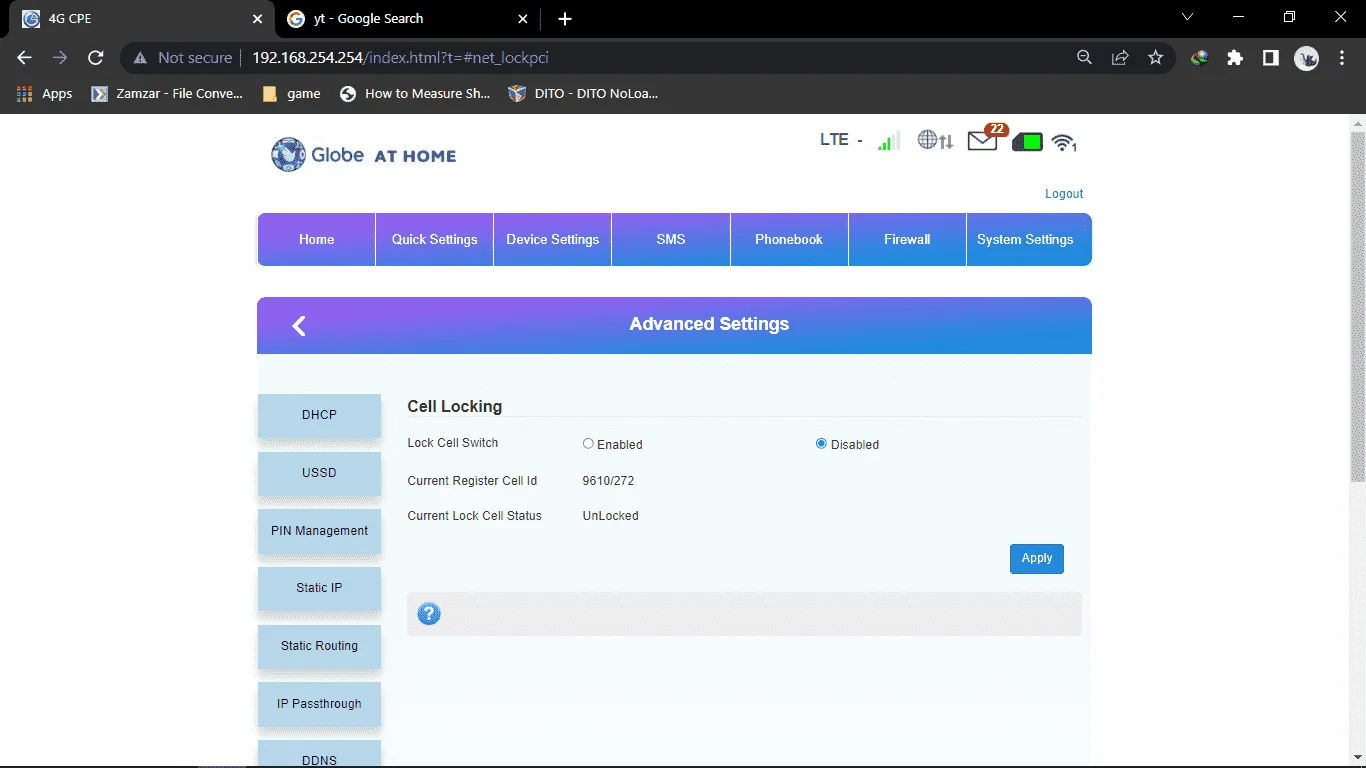Select the Enabled radio for Lock Cell Switch
Image resolution: width=1366 pixels, height=768 pixels.
click(x=588, y=444)
